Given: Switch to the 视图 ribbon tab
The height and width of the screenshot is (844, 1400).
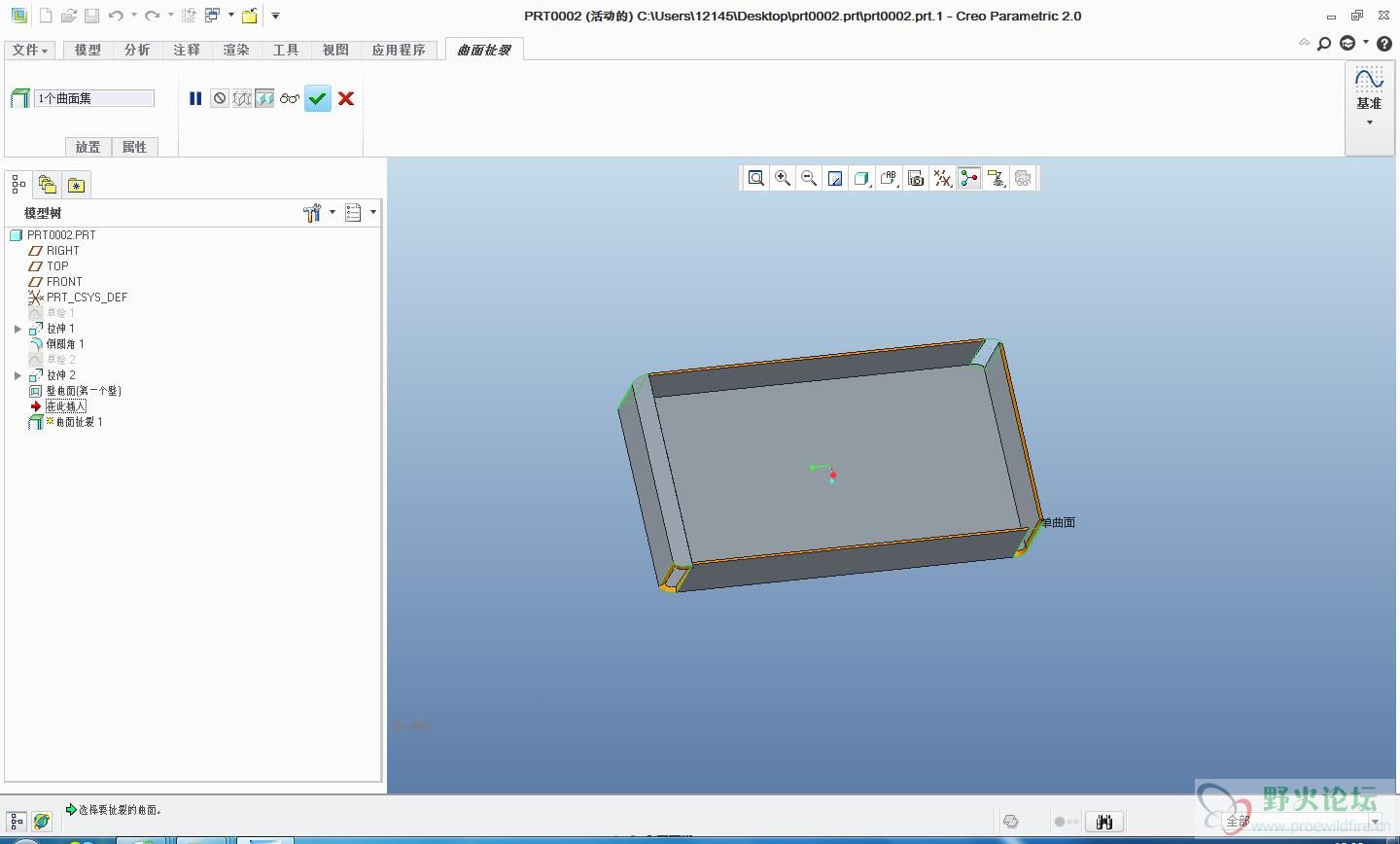Looking at the screenshot, I should click(x=335, y=50).
